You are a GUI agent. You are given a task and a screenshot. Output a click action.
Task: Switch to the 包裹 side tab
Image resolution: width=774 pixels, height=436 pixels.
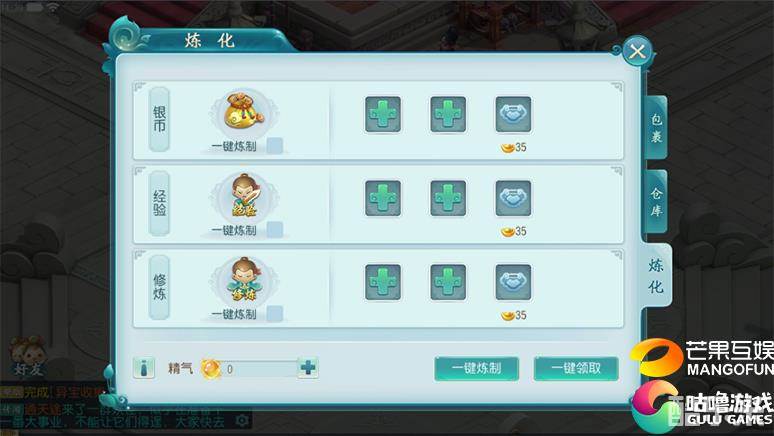click(x=656, y=127)
